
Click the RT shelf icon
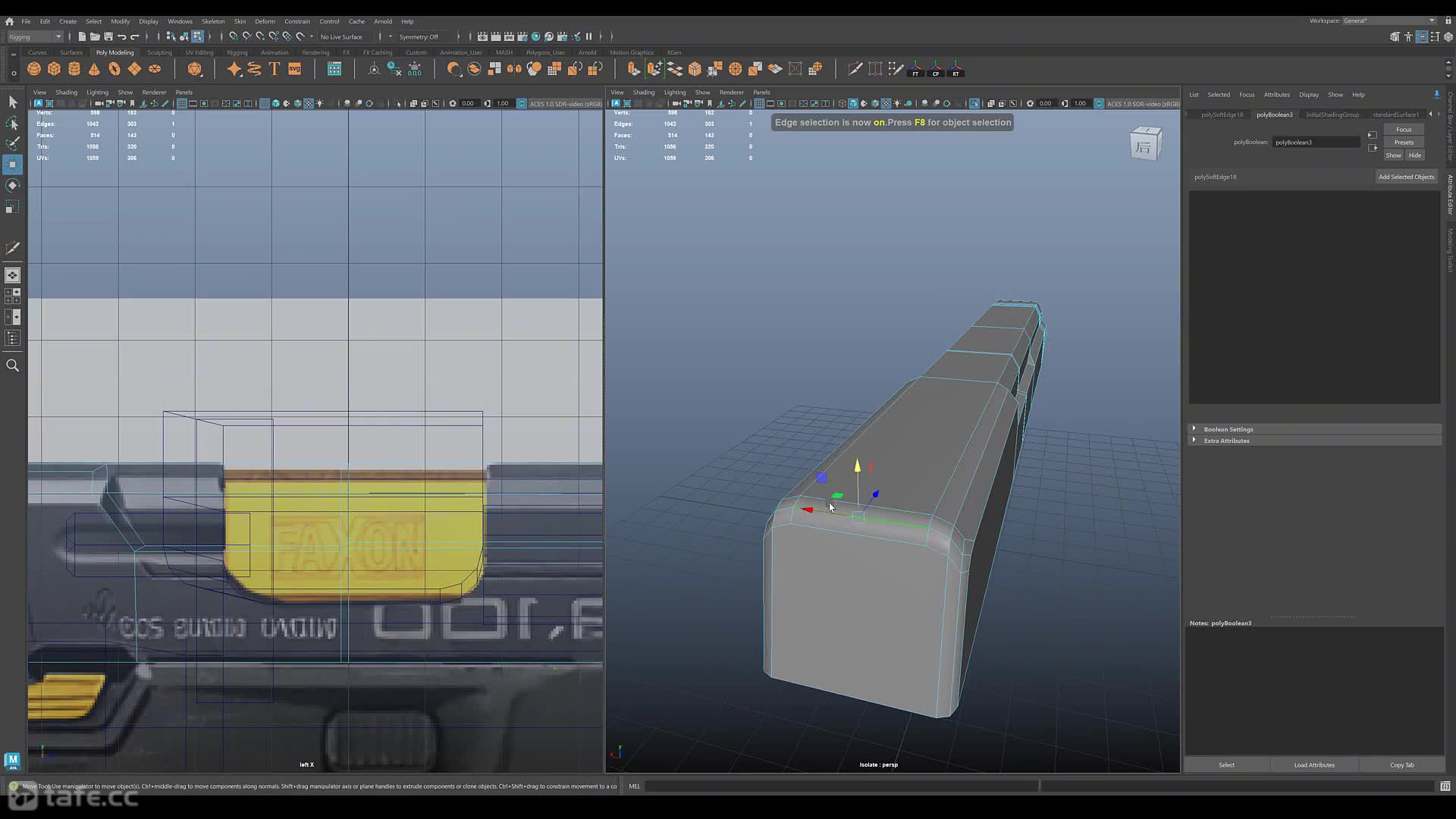click(955, 69)
